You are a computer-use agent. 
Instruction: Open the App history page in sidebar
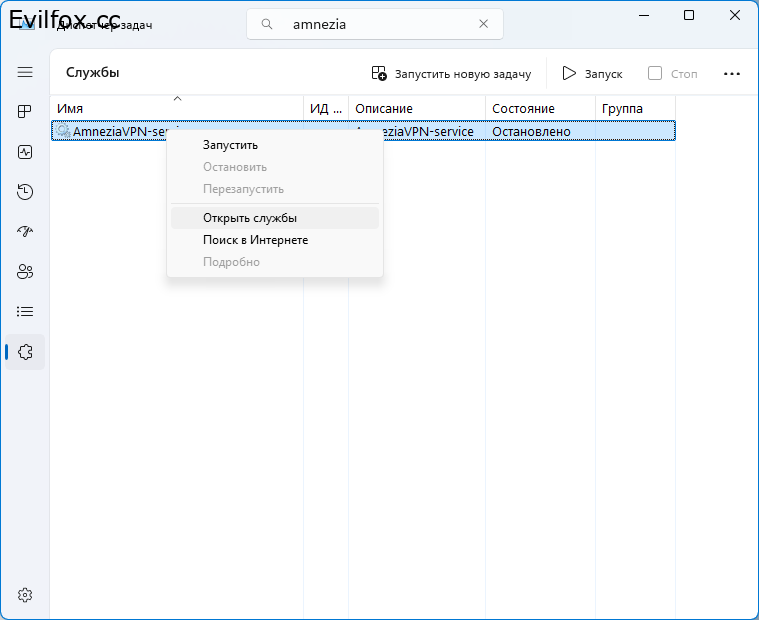pos(25,192)
